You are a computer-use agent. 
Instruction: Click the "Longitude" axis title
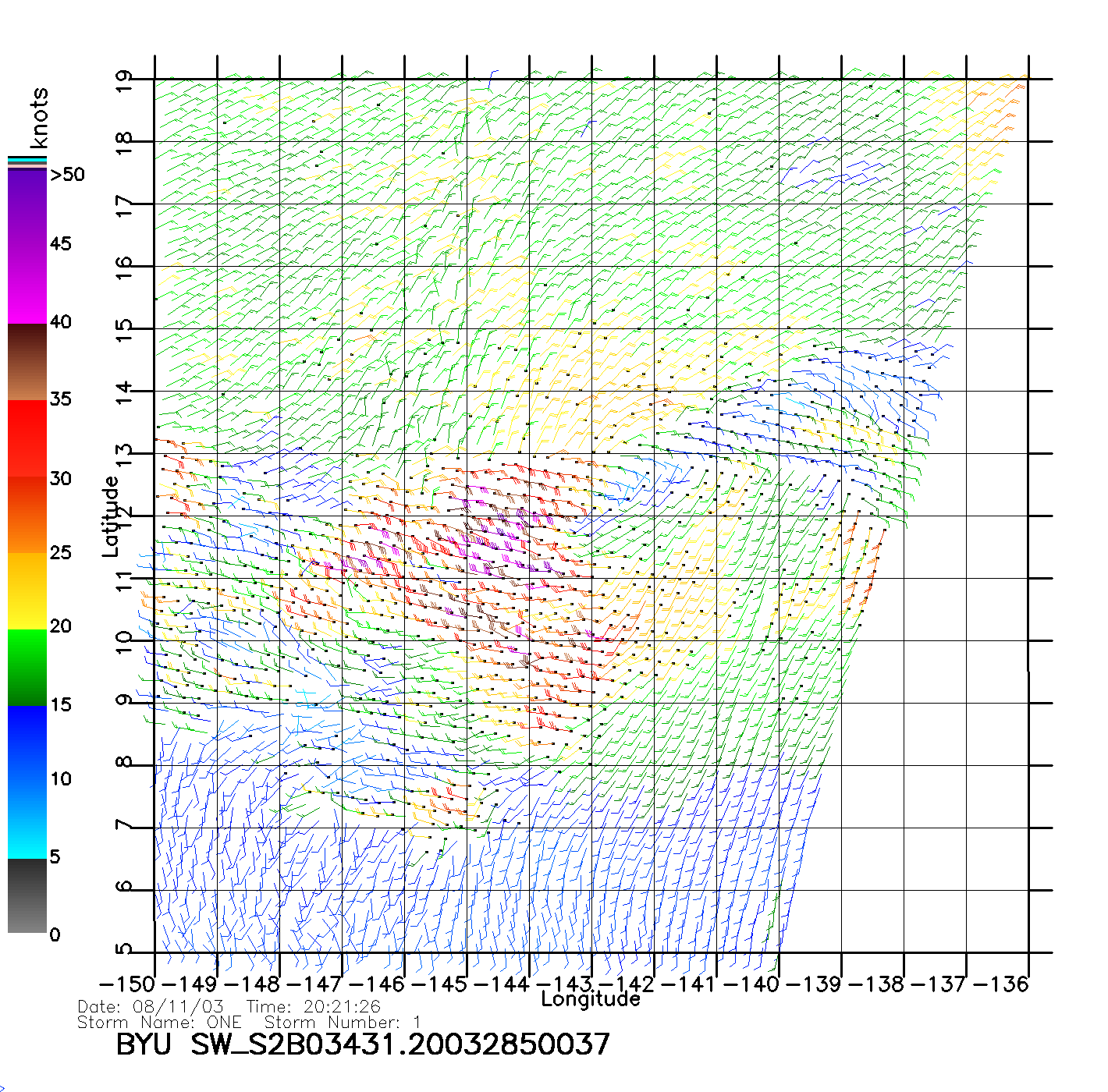pyautogui.click(x=591, y=999)
